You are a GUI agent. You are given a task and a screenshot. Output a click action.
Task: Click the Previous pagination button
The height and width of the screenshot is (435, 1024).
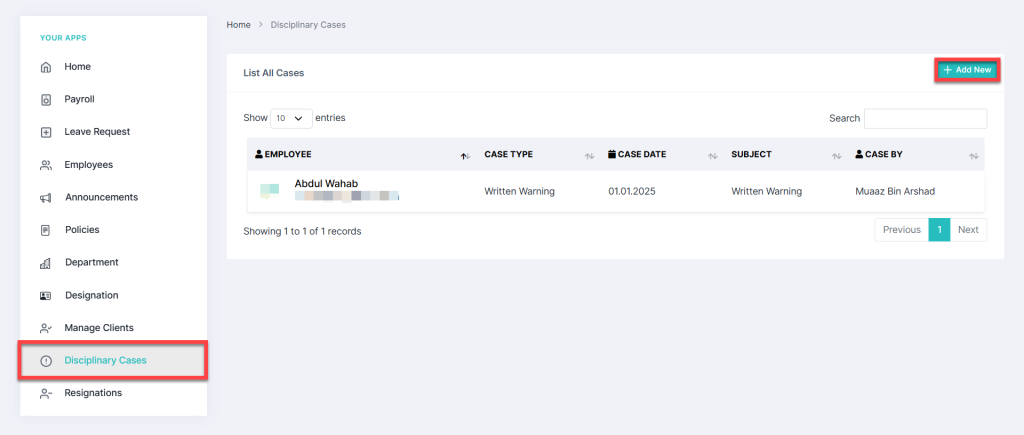(902, 230)
